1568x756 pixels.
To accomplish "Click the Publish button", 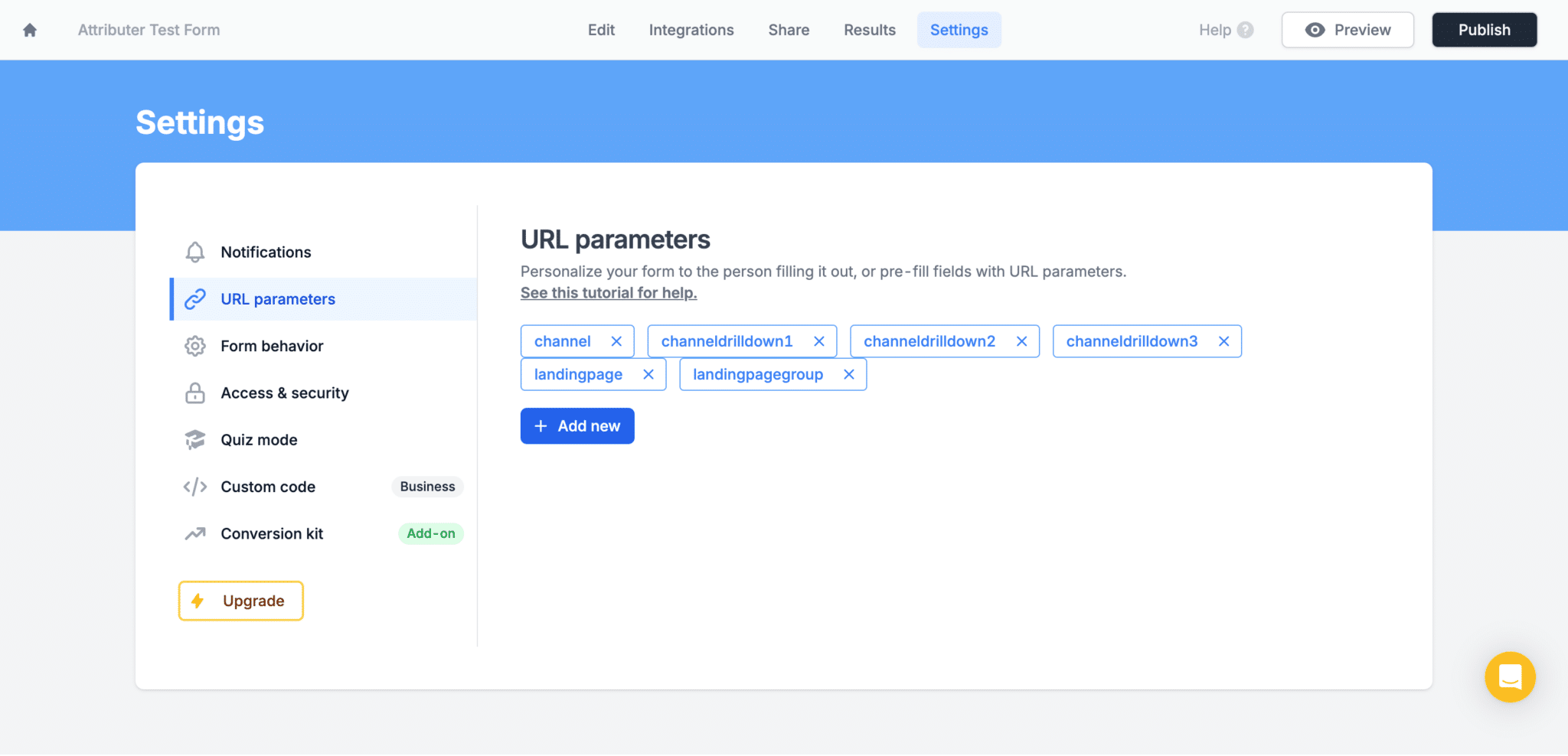I will (1484, 30).
